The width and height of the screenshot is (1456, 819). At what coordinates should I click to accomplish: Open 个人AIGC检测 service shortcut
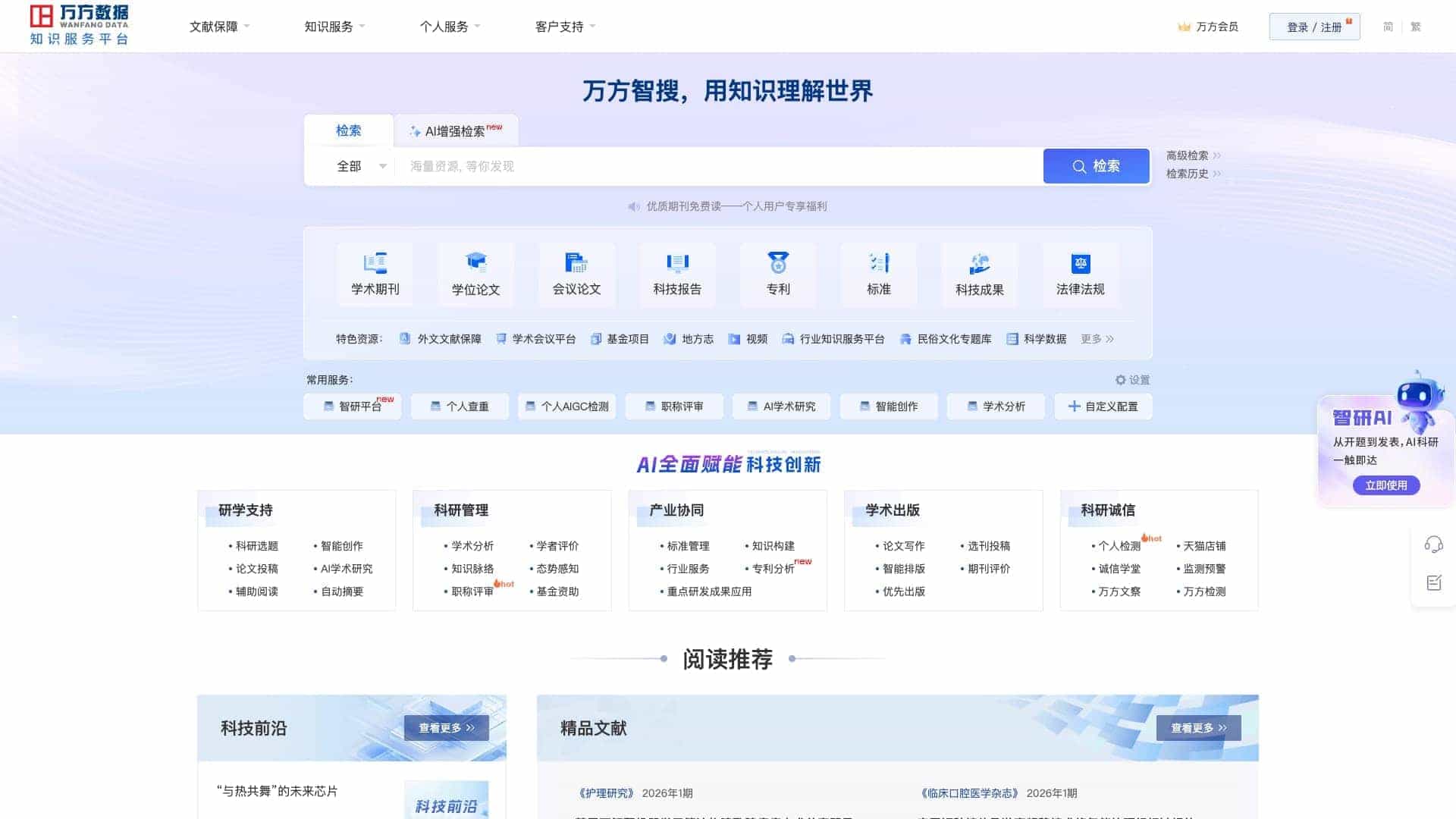[567, 406]
